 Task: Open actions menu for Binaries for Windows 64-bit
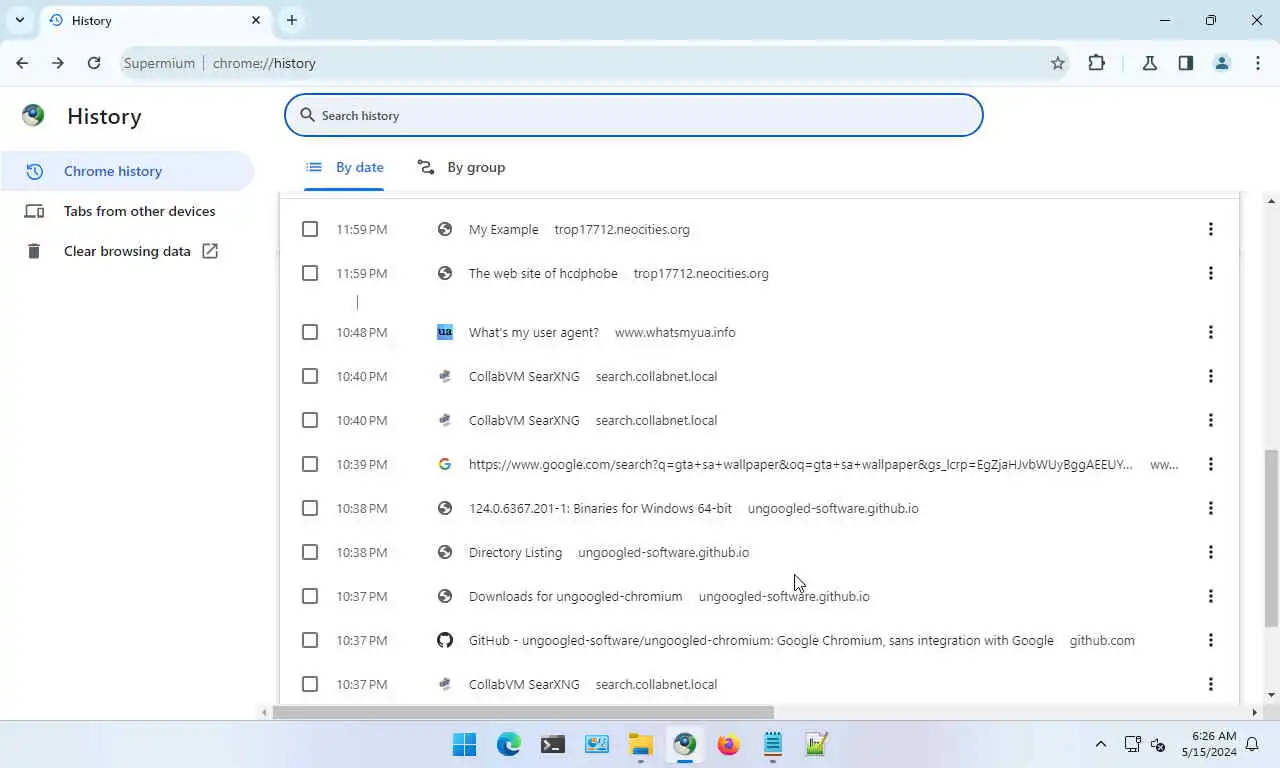[x=1210, y=508]
